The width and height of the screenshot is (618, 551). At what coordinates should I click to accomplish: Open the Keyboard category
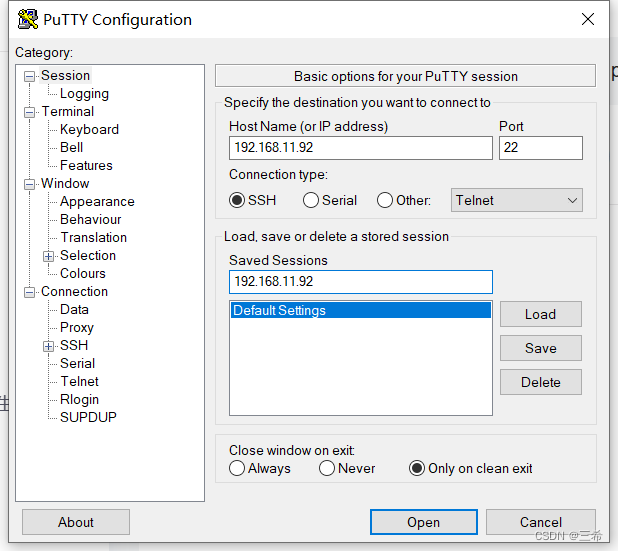[89, 129]
